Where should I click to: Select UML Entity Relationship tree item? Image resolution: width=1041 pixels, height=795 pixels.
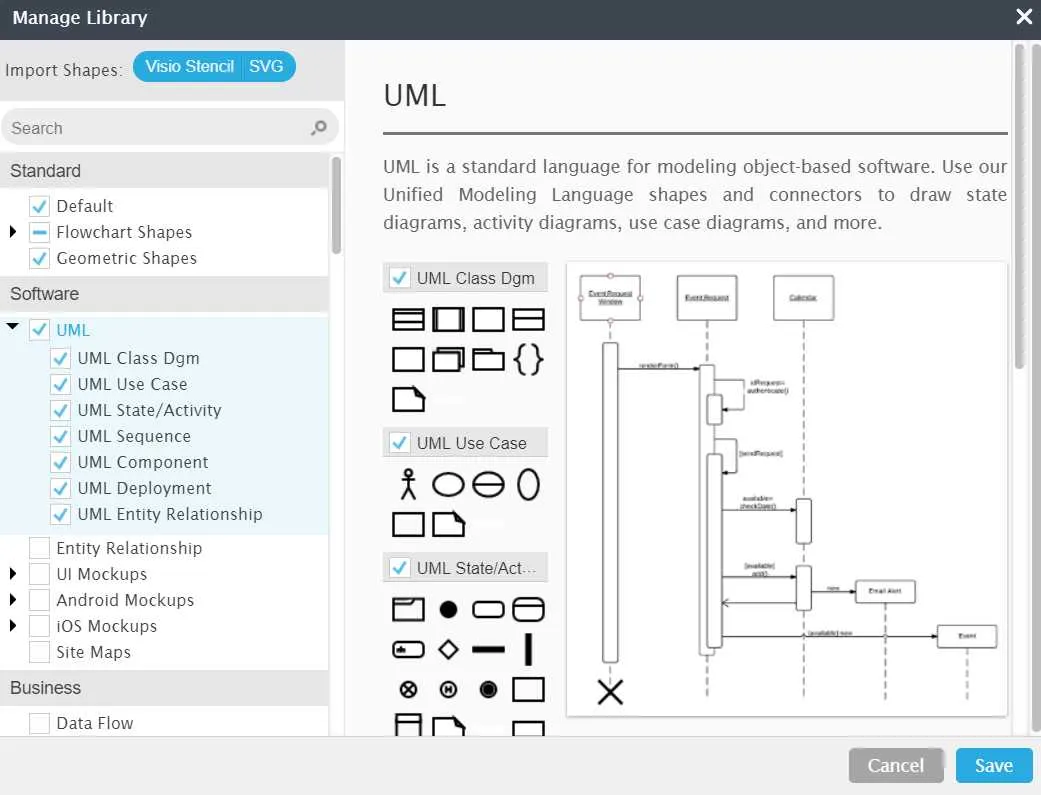click(170, 514)
